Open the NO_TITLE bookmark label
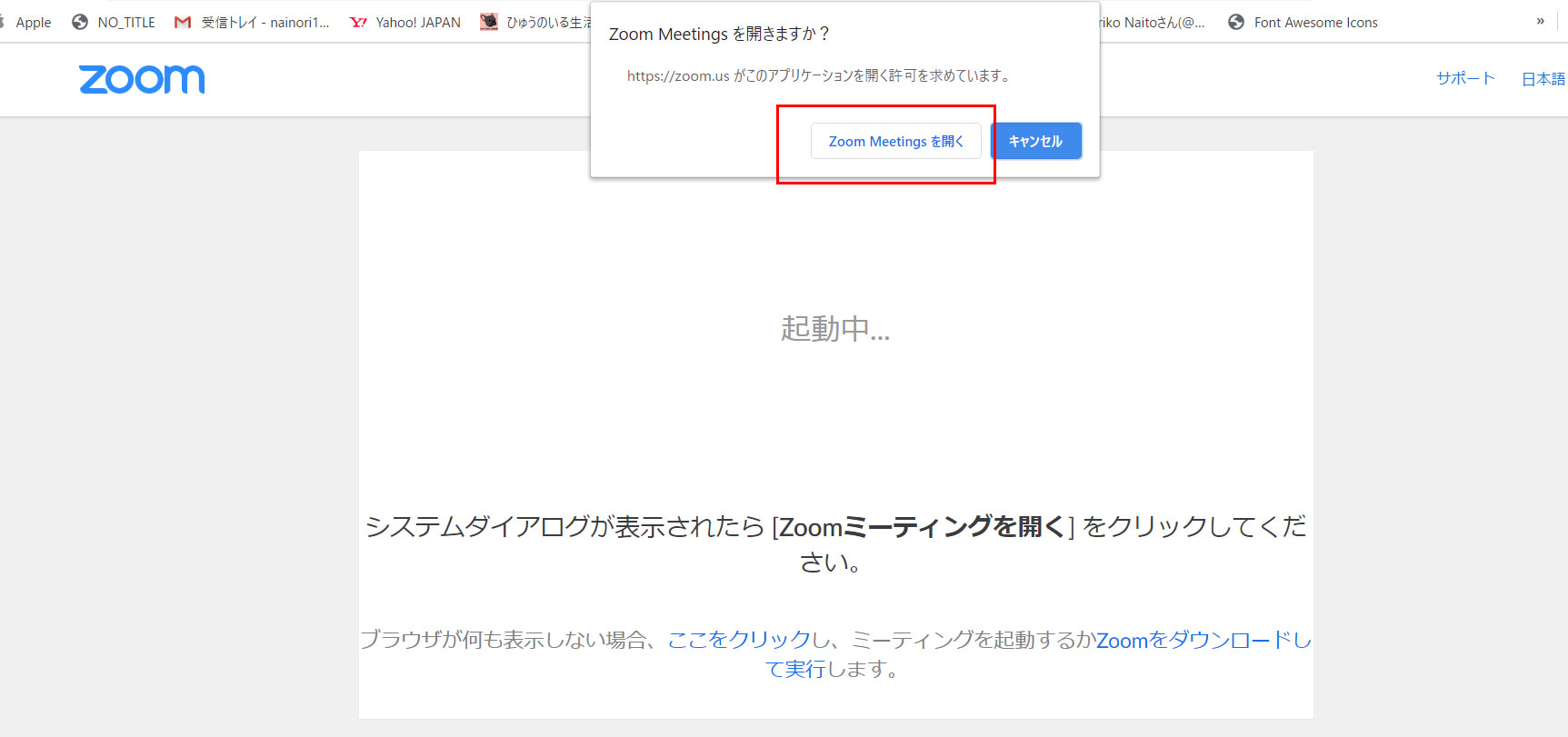The width and height of the screenshot is (1568, 737). coord(126,22)
